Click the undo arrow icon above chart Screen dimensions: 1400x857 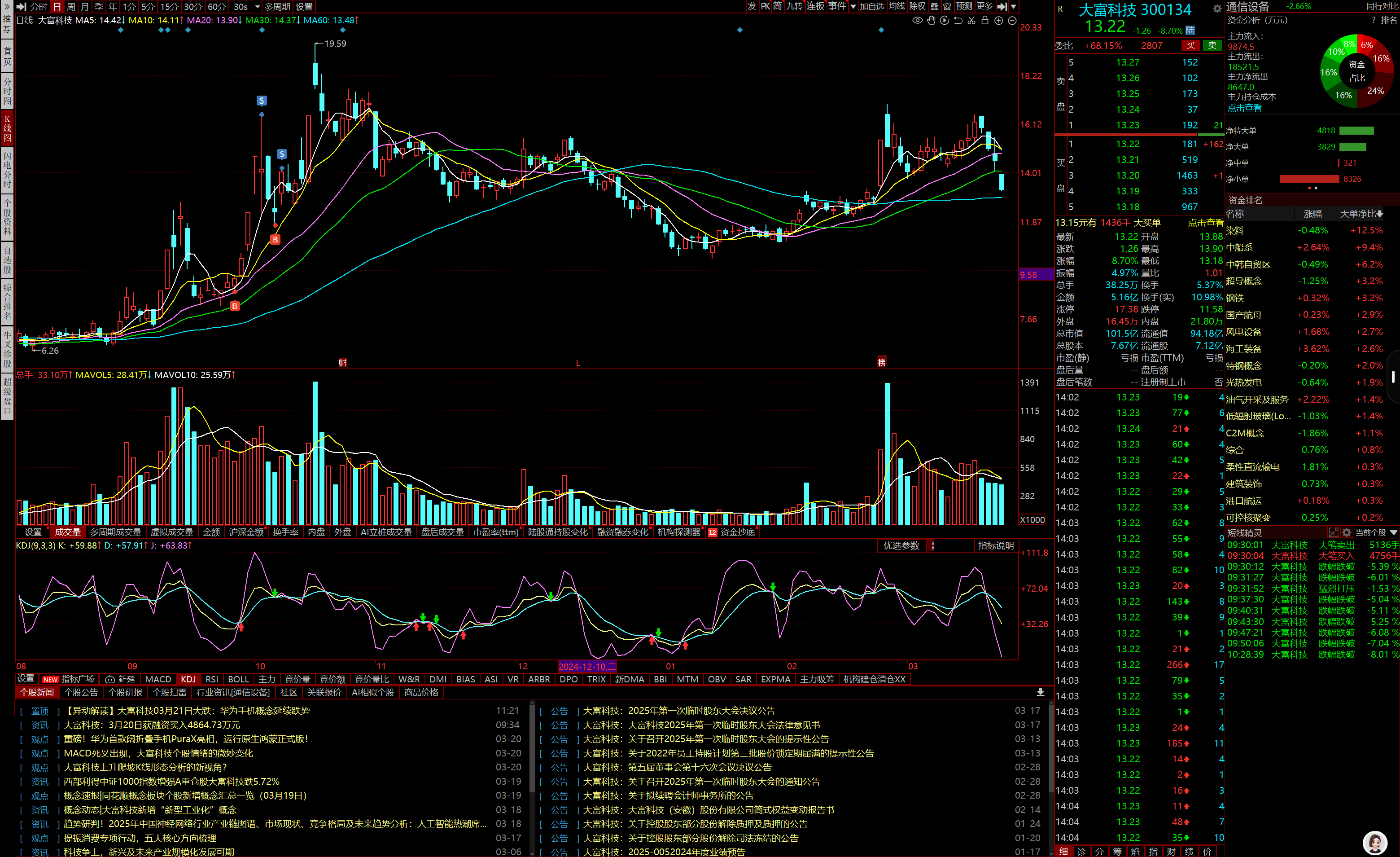958,21
